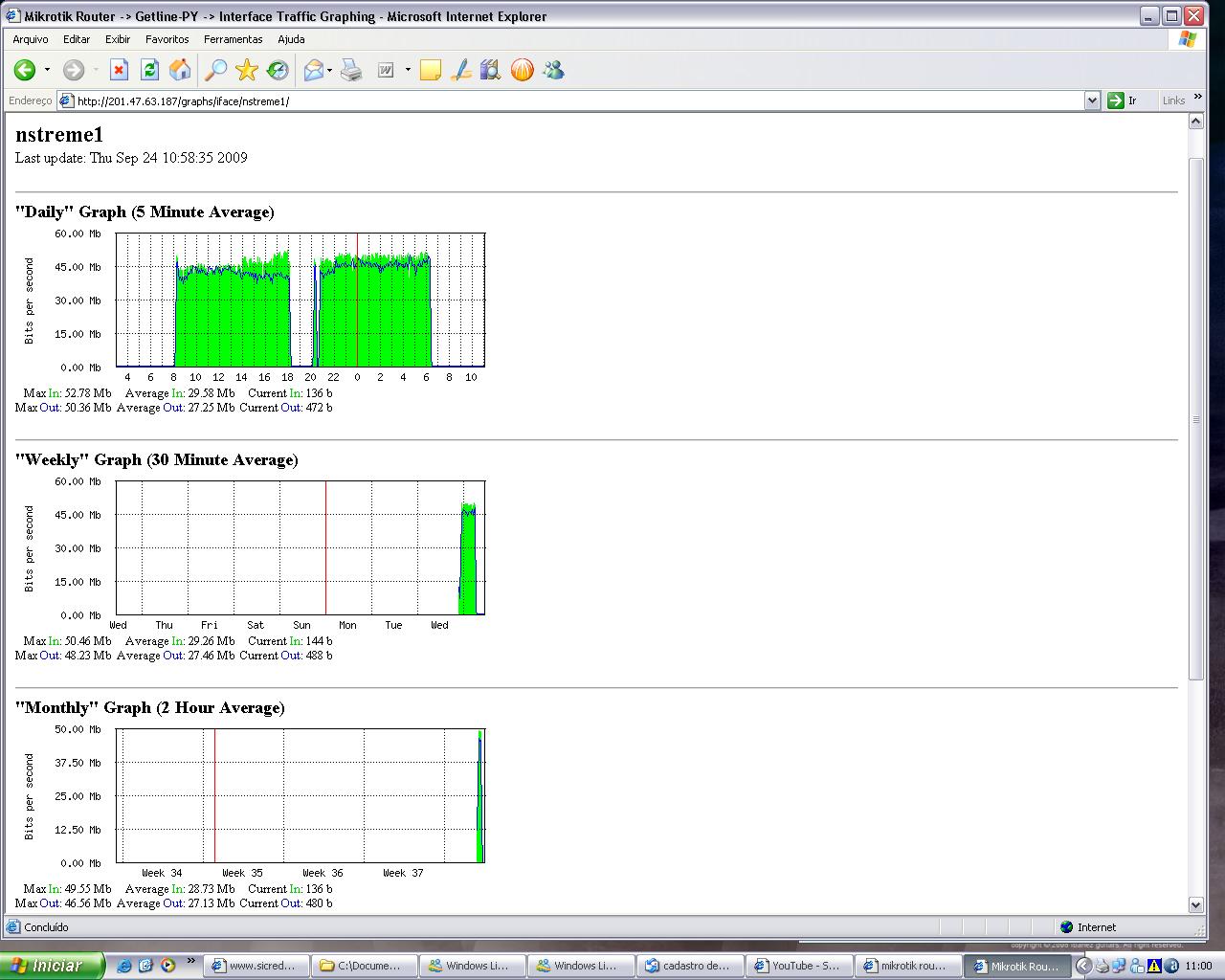The width and height of the screenshot is (1225, 980).
Task: Open Messenger icon in toolbar
Action: (x=553, y=70)
